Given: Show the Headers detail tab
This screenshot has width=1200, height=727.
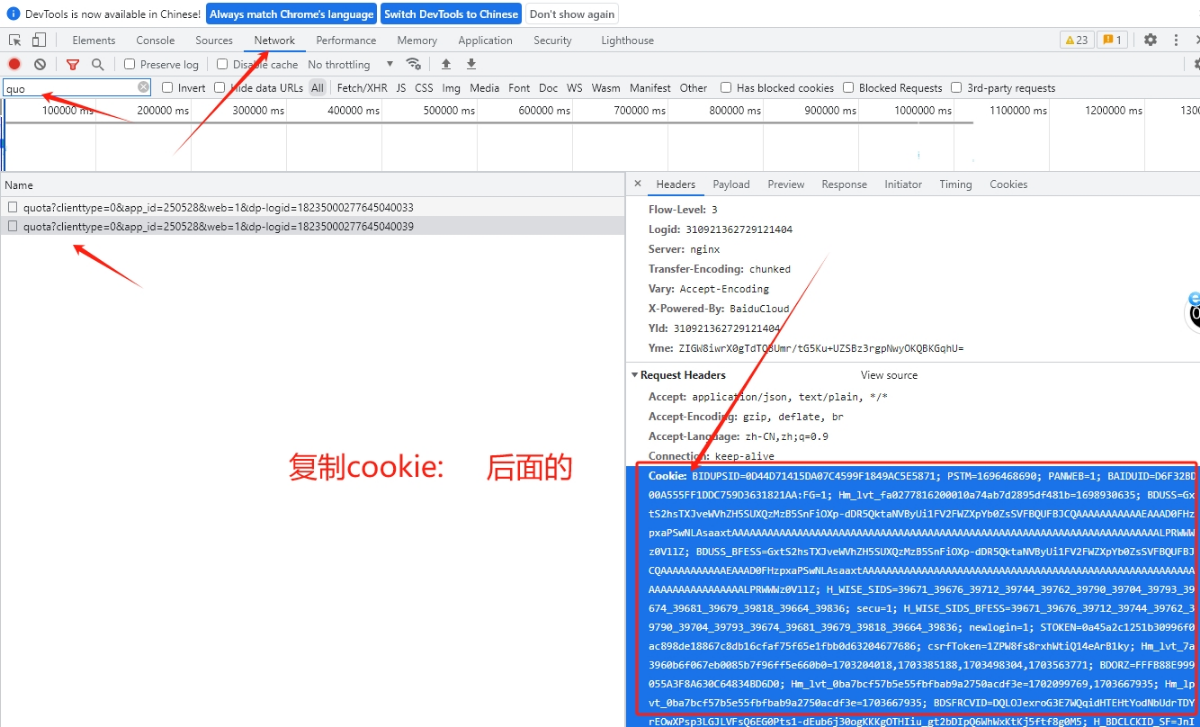Looking at the screenshot, I should (675, 184).
